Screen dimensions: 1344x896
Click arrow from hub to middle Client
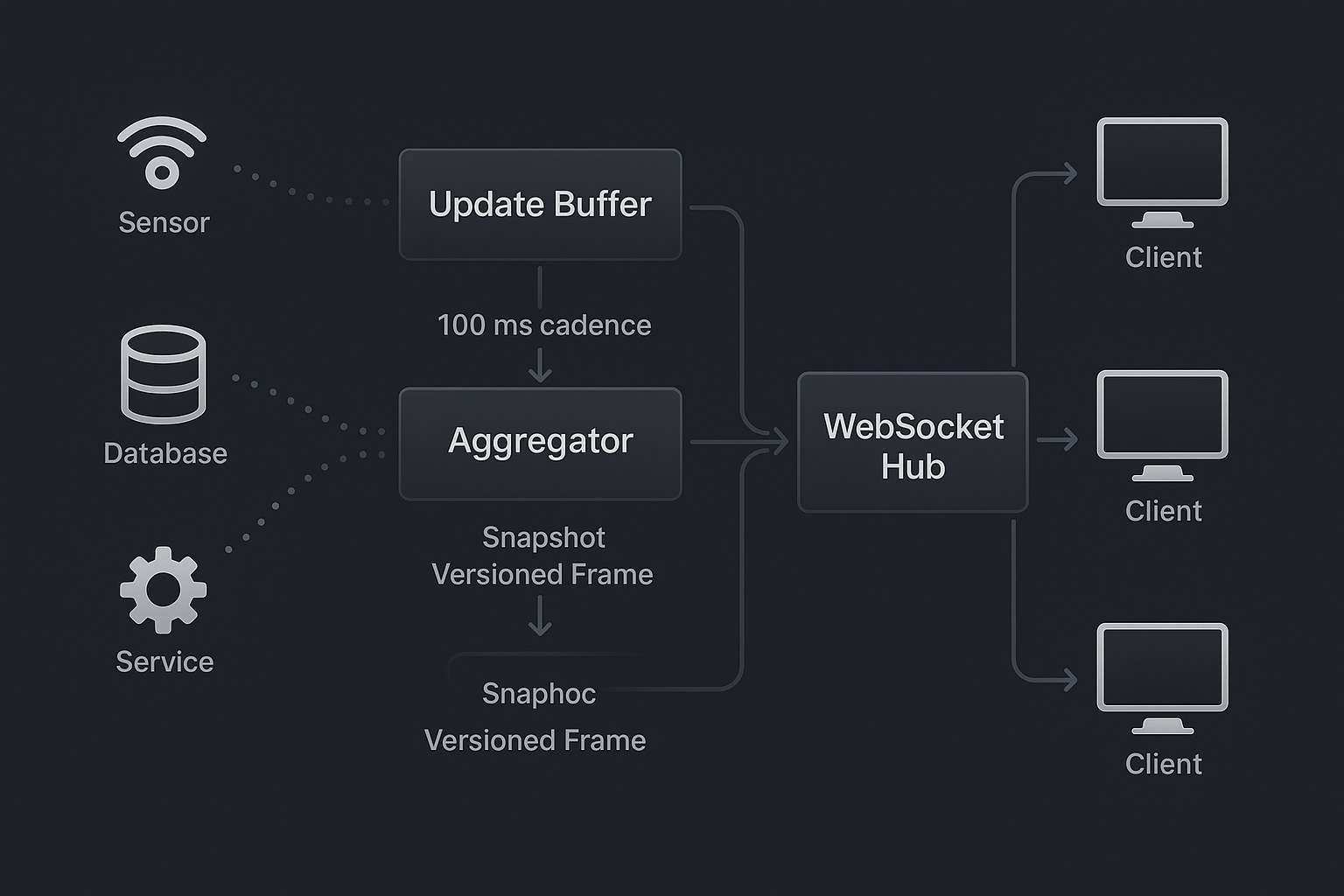pos(1057,439)
